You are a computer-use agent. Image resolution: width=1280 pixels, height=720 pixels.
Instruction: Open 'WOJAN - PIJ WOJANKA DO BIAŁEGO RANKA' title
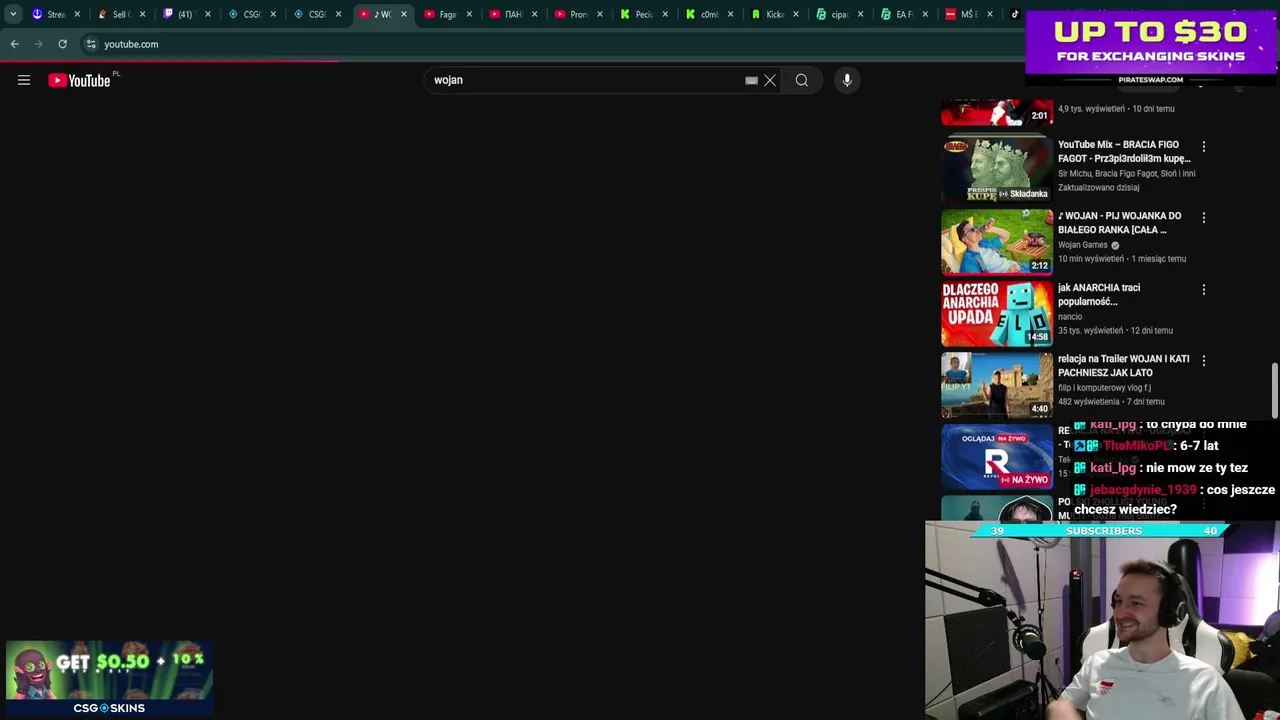1119,223
